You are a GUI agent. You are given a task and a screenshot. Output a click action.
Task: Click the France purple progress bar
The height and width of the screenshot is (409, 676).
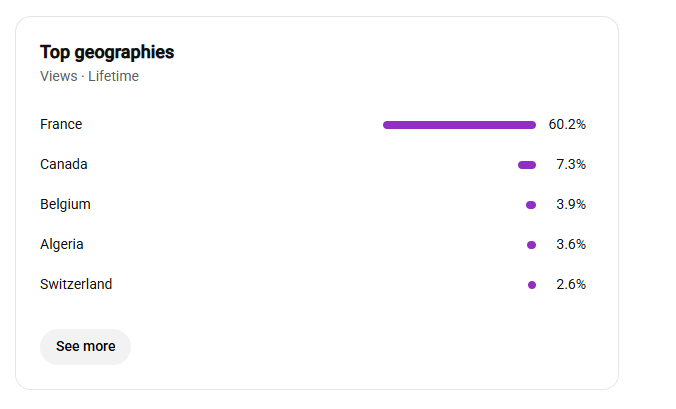click(x=460, y=125)
